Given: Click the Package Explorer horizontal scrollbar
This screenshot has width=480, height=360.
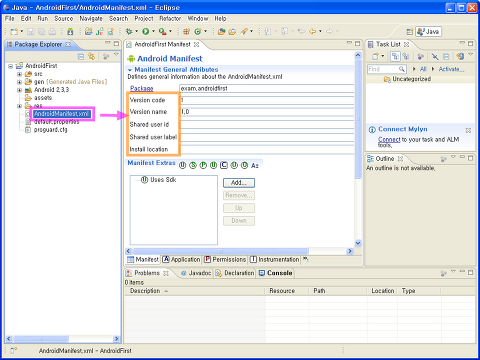Looking at the screenshot, I should [x=41, y=339].
